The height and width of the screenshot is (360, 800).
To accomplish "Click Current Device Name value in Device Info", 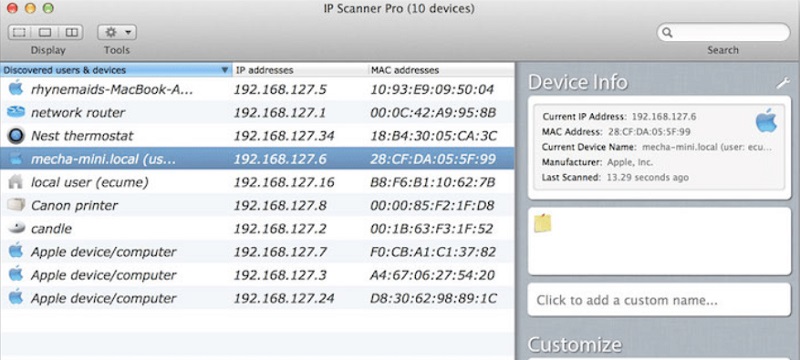I will tap(707, 147).
